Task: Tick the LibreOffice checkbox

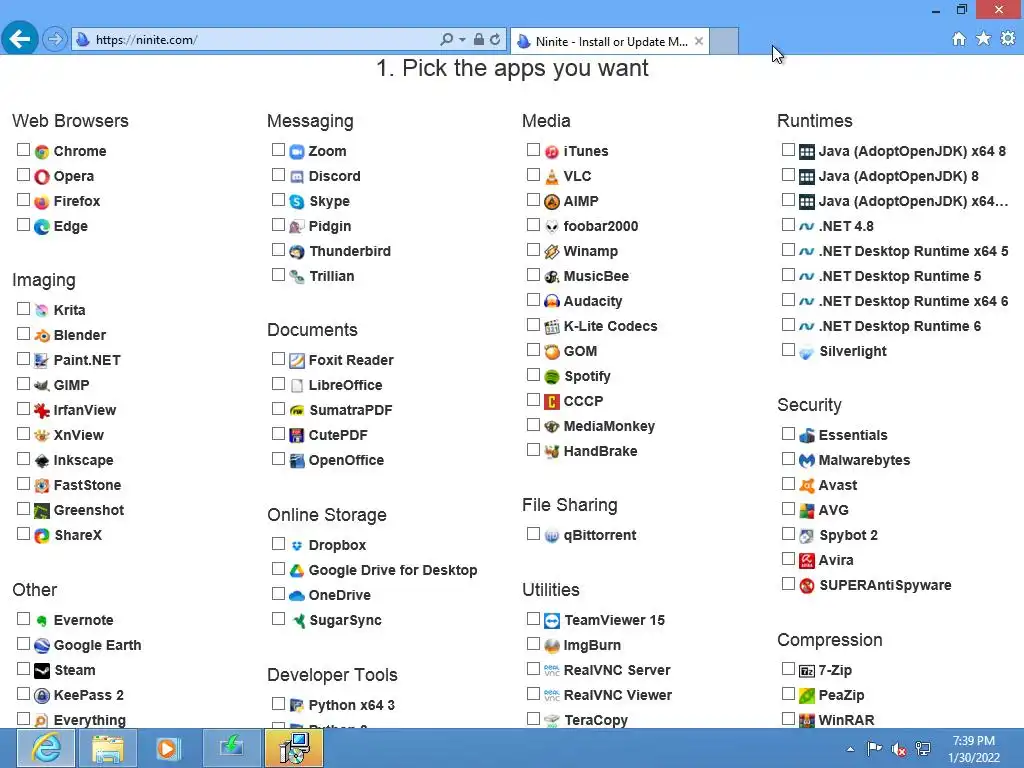Action: (278, 383)
